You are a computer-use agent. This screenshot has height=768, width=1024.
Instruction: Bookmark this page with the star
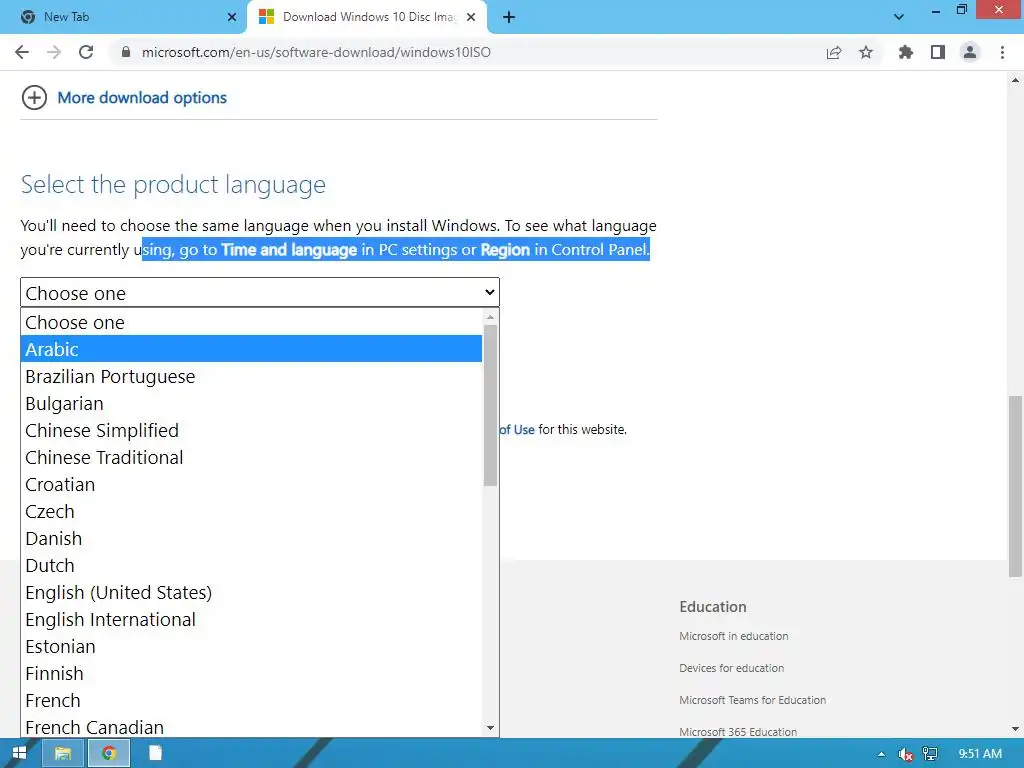click(x=866, y=52)
